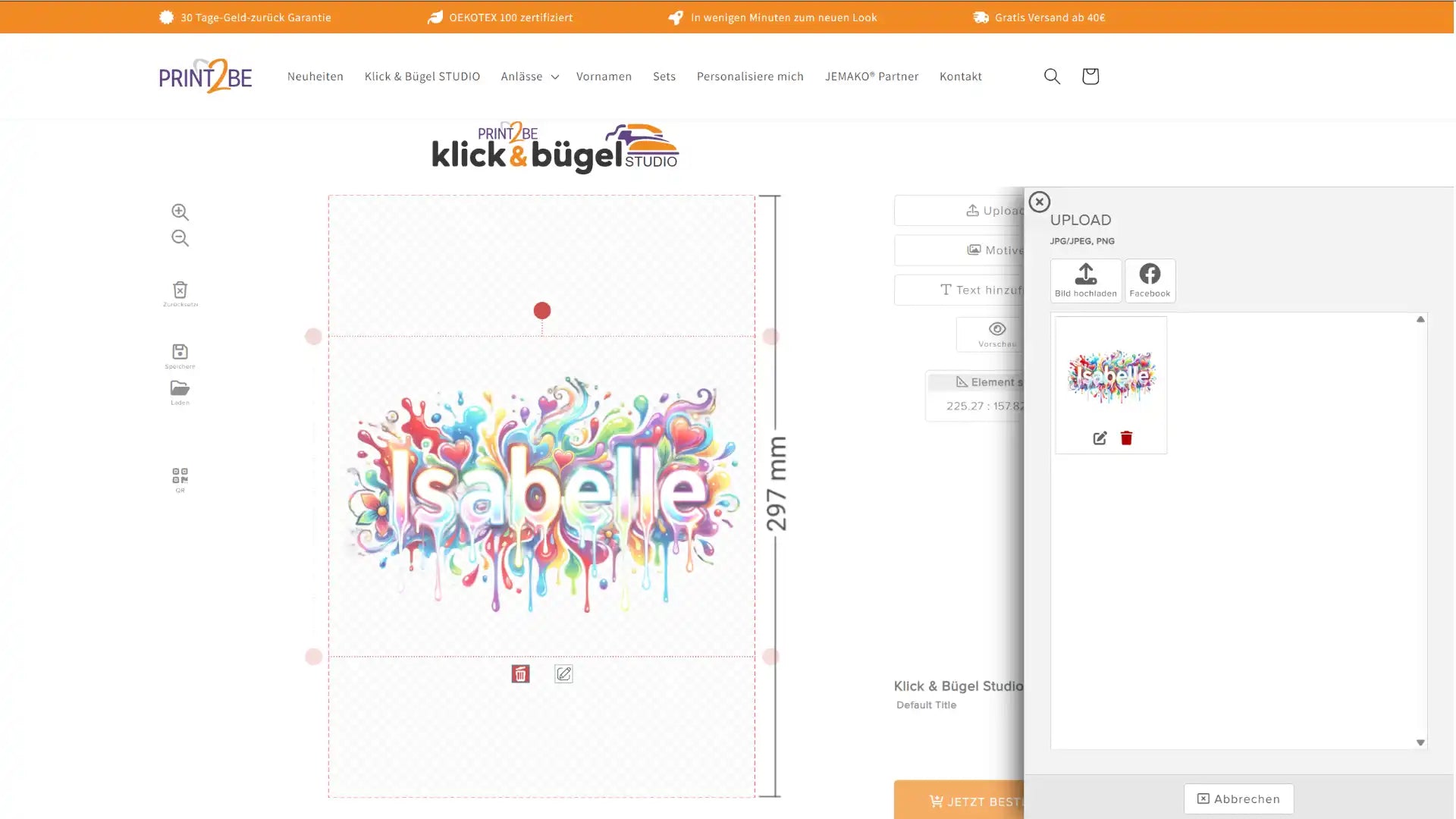This screenshot has height=819, width=1456.
Task: Go to the Vornamen menu item
Action: pyautogui.click(x=604, y=76)
